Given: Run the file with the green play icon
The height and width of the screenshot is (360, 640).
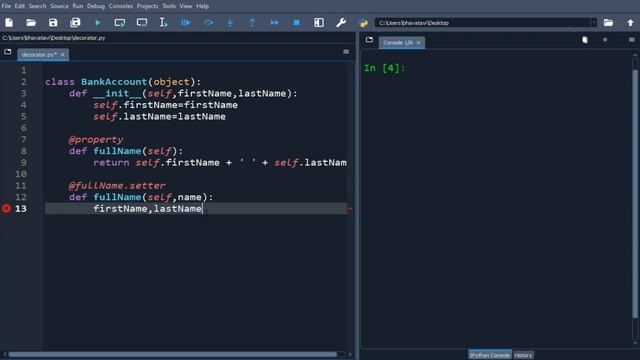Looking at the screenshot, I should 98,23.
